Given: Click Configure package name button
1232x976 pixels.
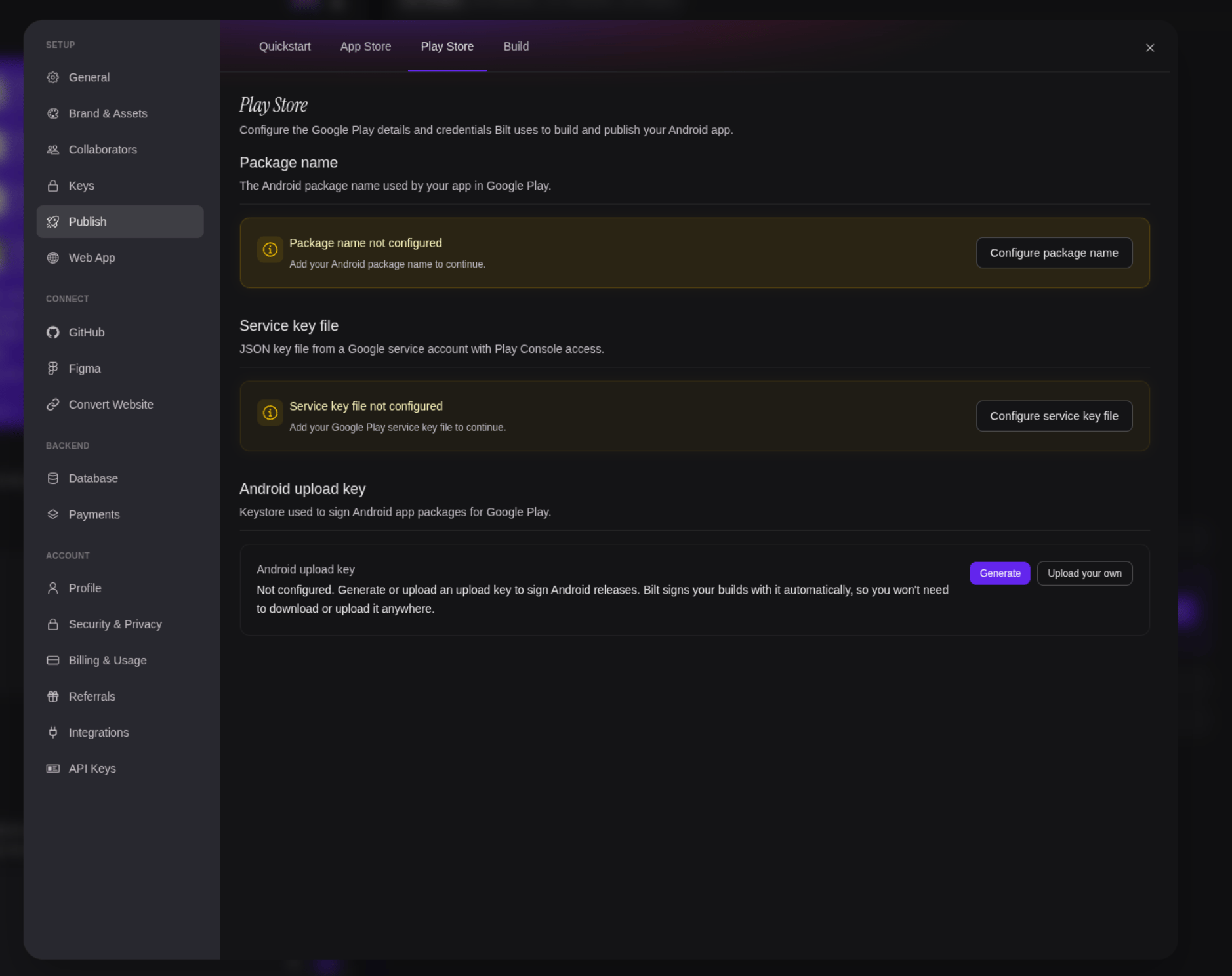Looking at the screenshot, I should pyautogui.click(x=1054, y=253).
